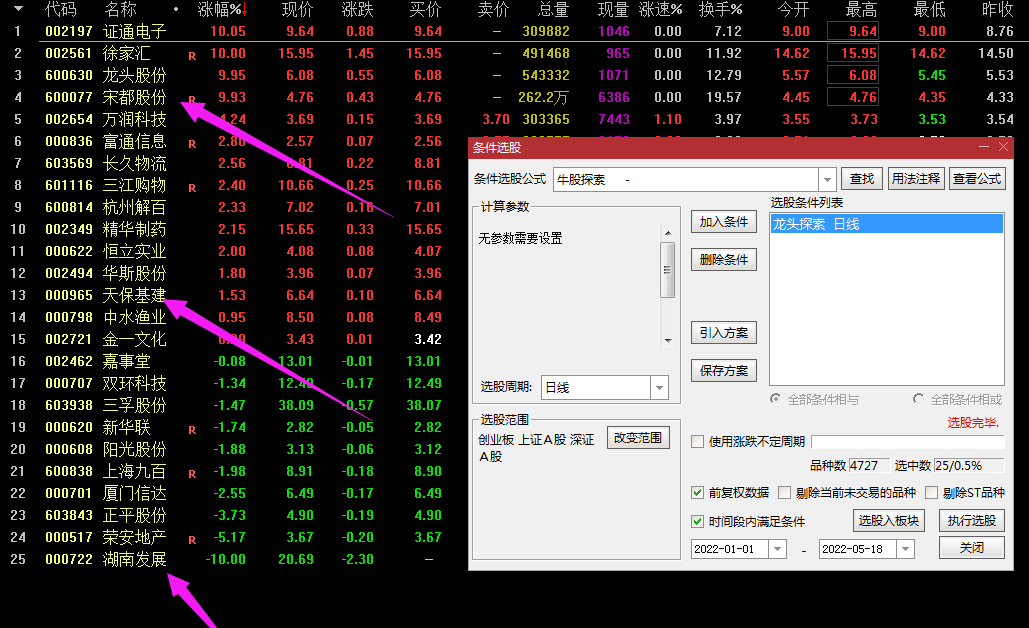Open the end date 2022-05-18 dropdown
The height and width of the screenshot is (628, 1029).
(x=905, y=549)
